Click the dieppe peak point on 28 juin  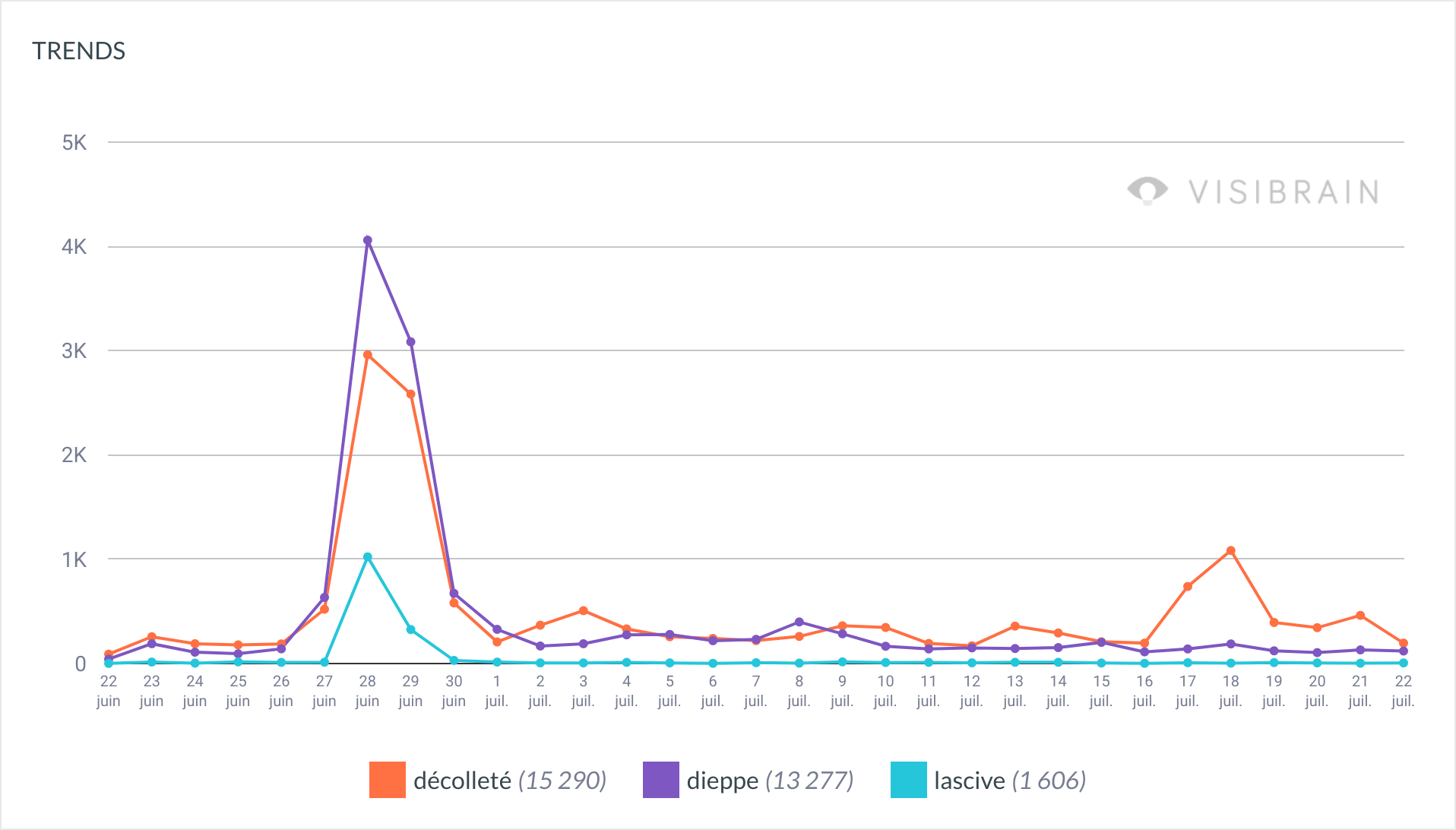[x=368, y=240]
